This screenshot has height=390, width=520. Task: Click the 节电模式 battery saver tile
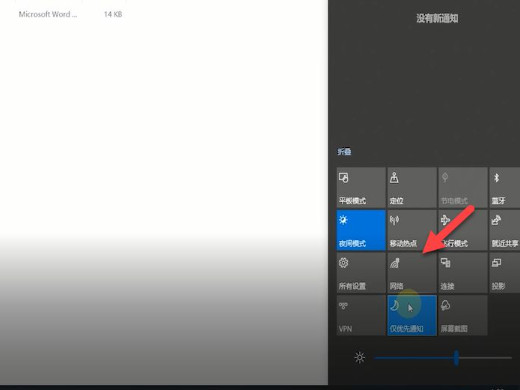(463, 188)
